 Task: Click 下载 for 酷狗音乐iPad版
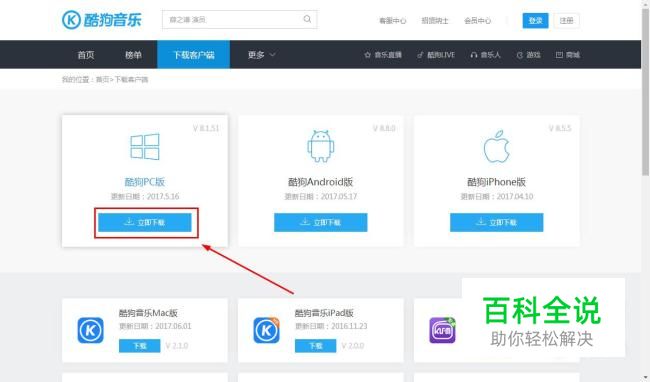coord(315,346)
